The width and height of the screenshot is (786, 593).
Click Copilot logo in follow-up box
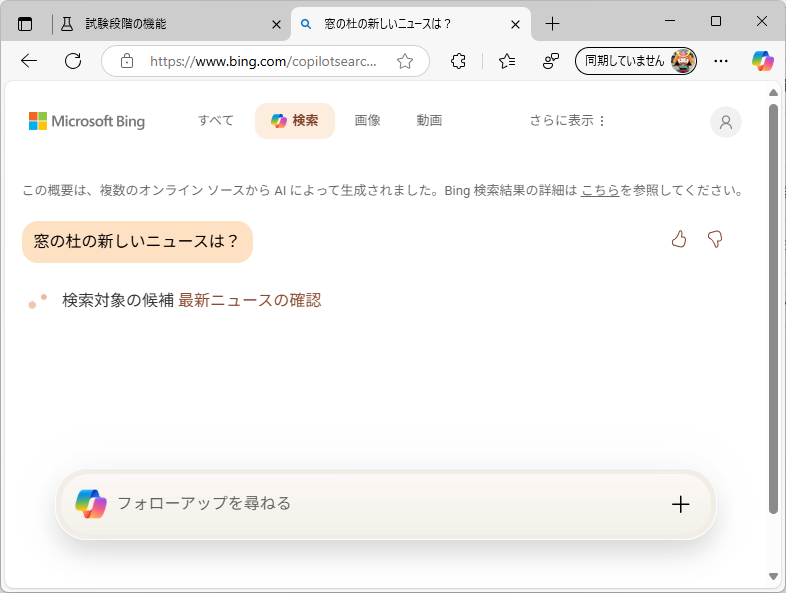(91, 504)
